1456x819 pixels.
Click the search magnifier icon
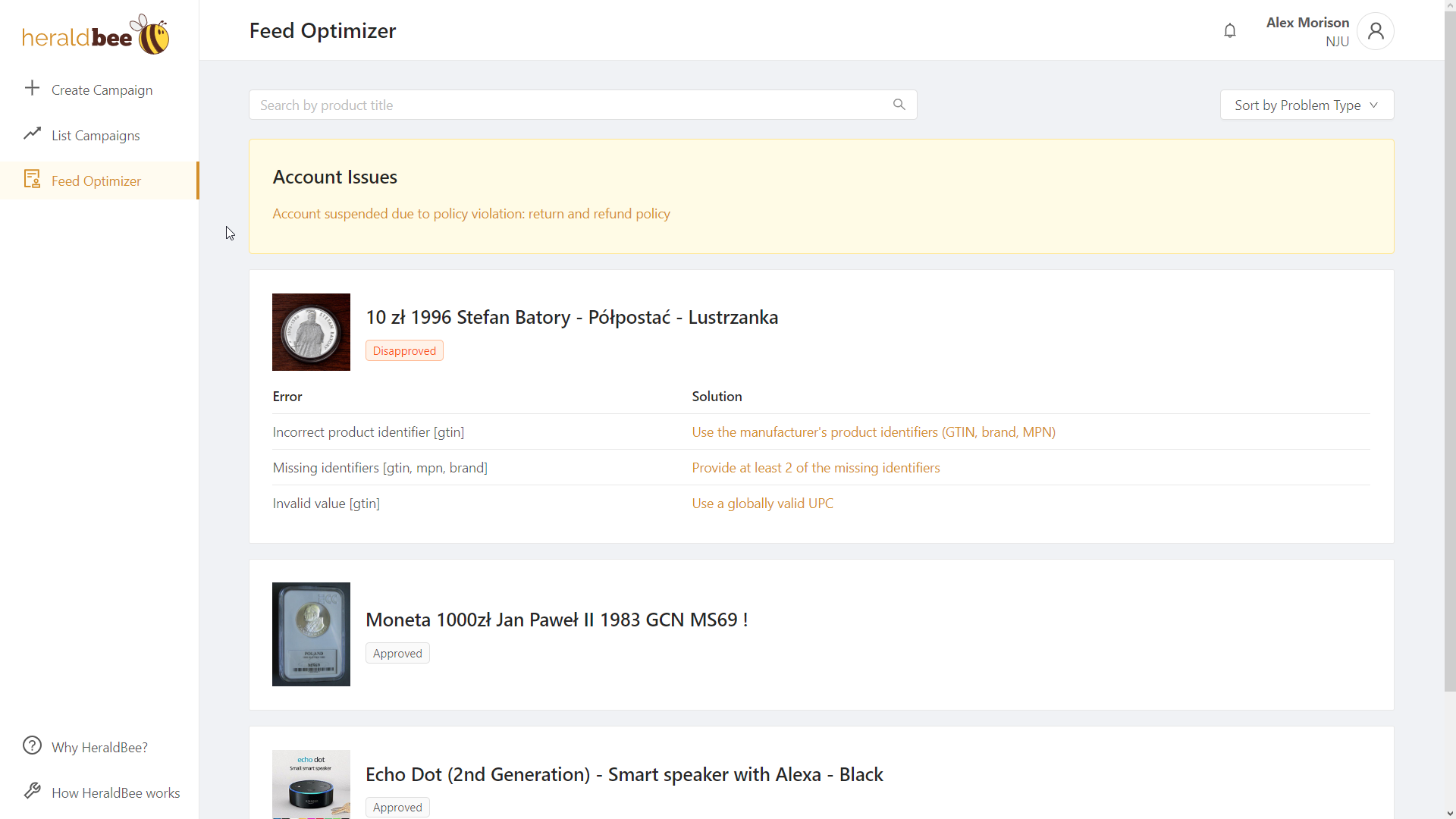tap(899, 105)
